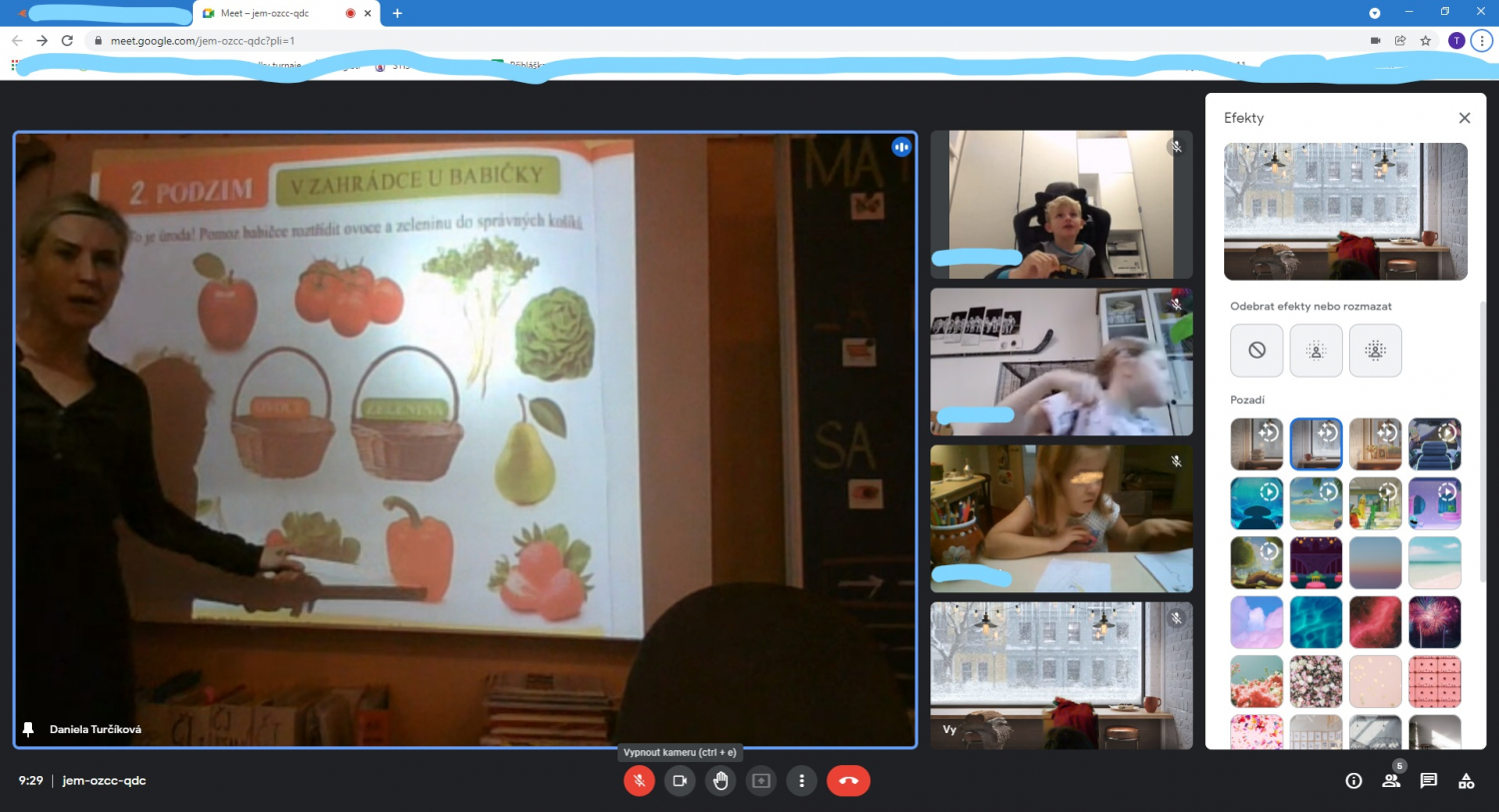The image size is (1499, 812).
Task: Share this page icon in address bar
Action: (1400, 41)
